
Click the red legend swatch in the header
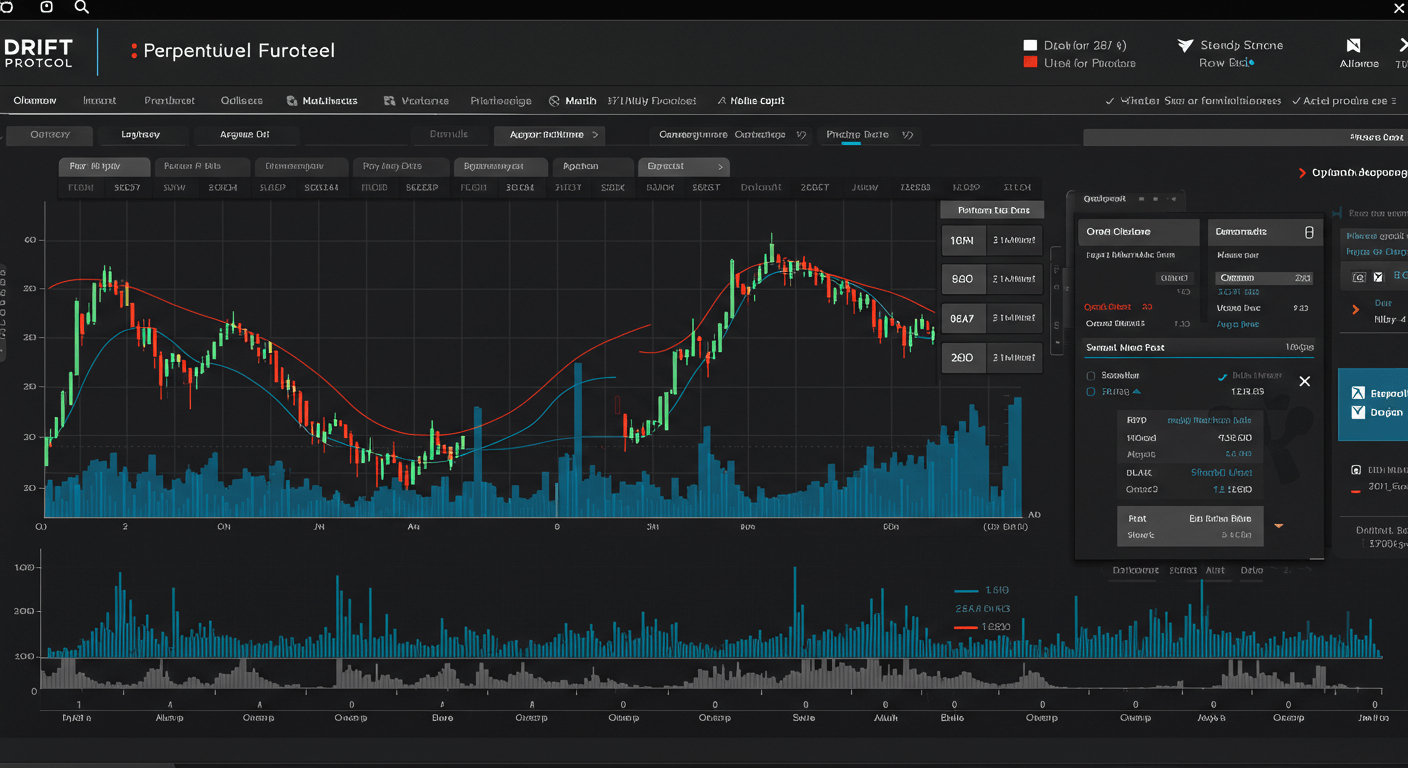pos(1030,62)
